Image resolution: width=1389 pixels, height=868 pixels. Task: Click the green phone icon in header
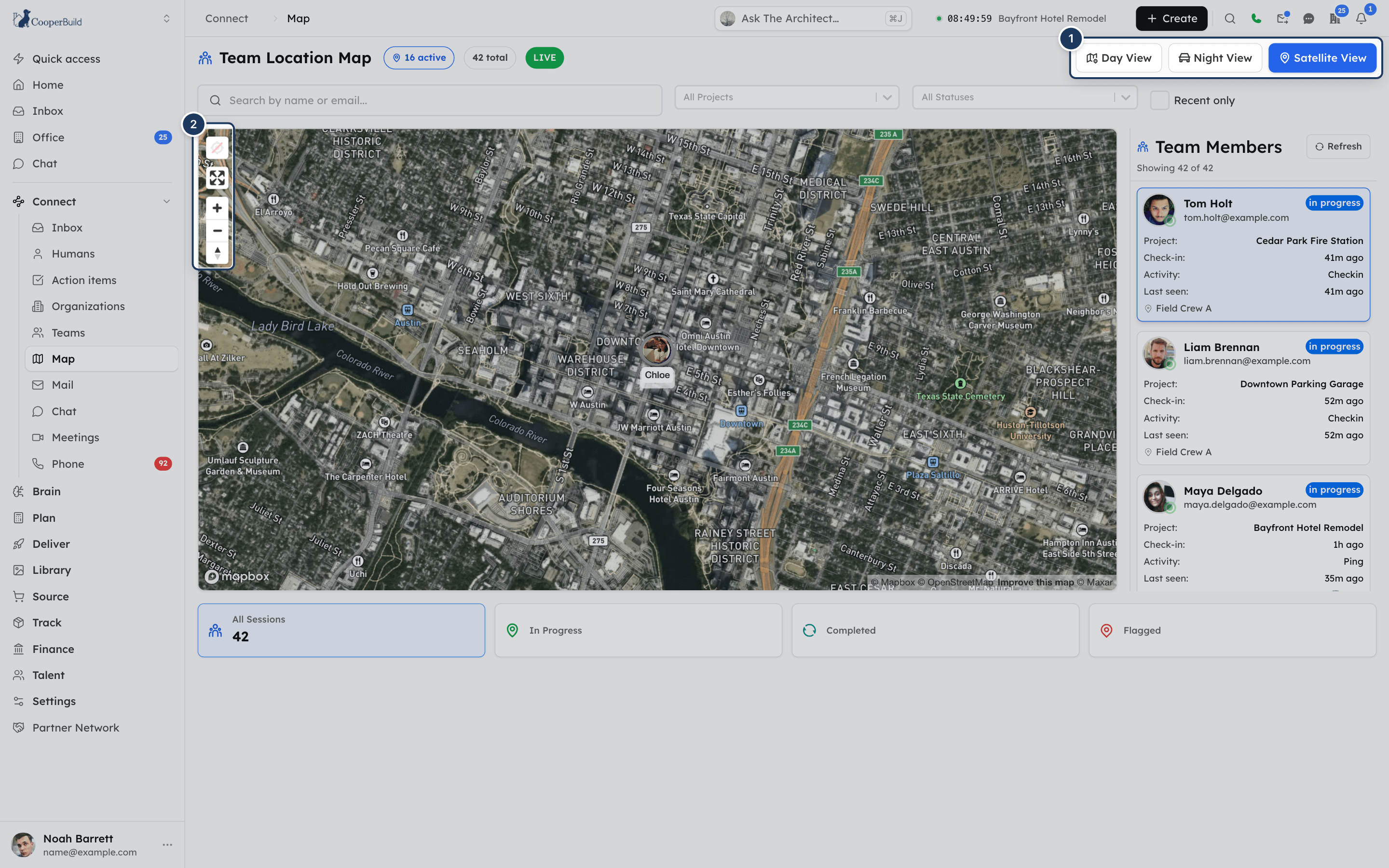point(1256,18)
